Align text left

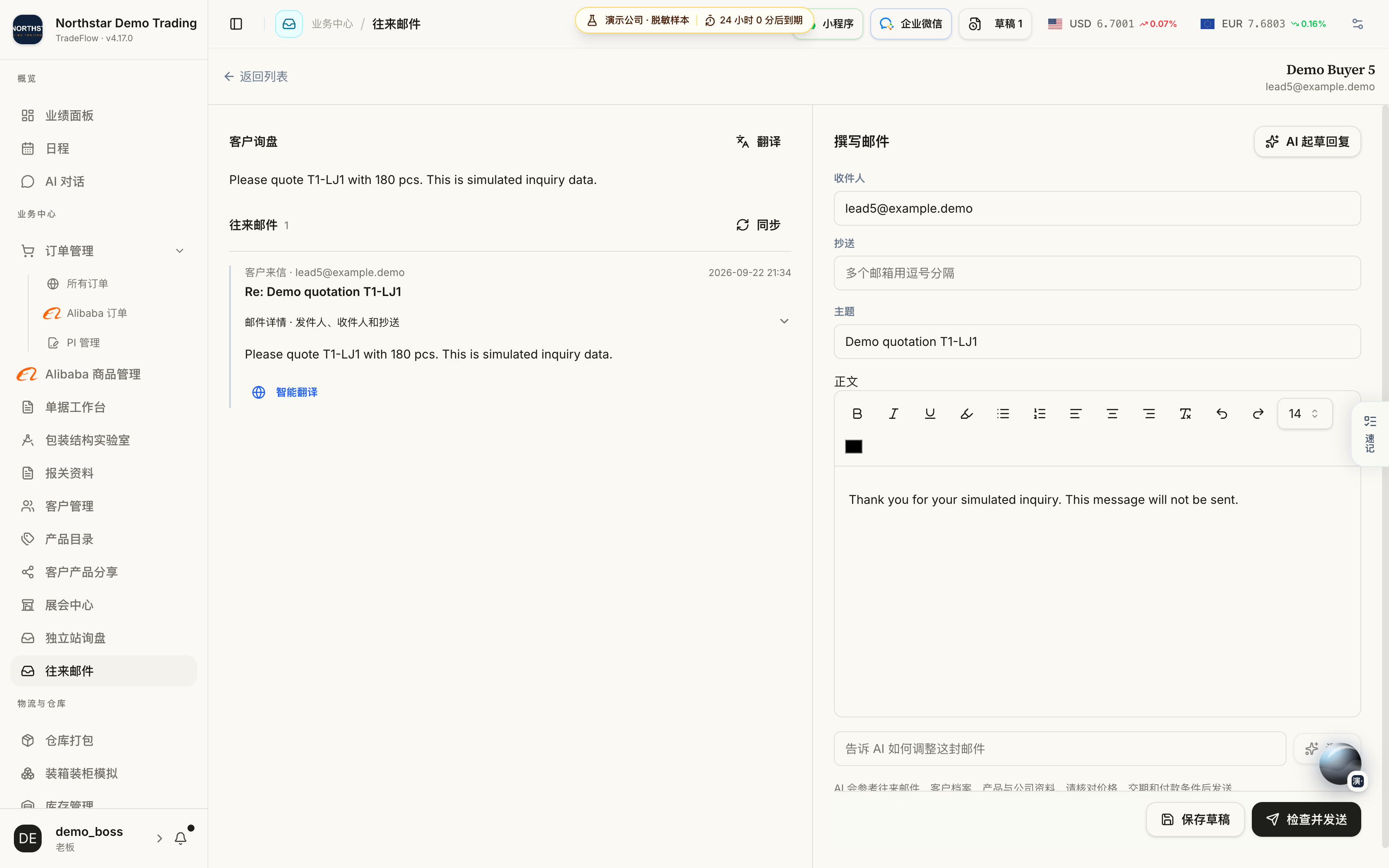click(x=1076, y=413)
